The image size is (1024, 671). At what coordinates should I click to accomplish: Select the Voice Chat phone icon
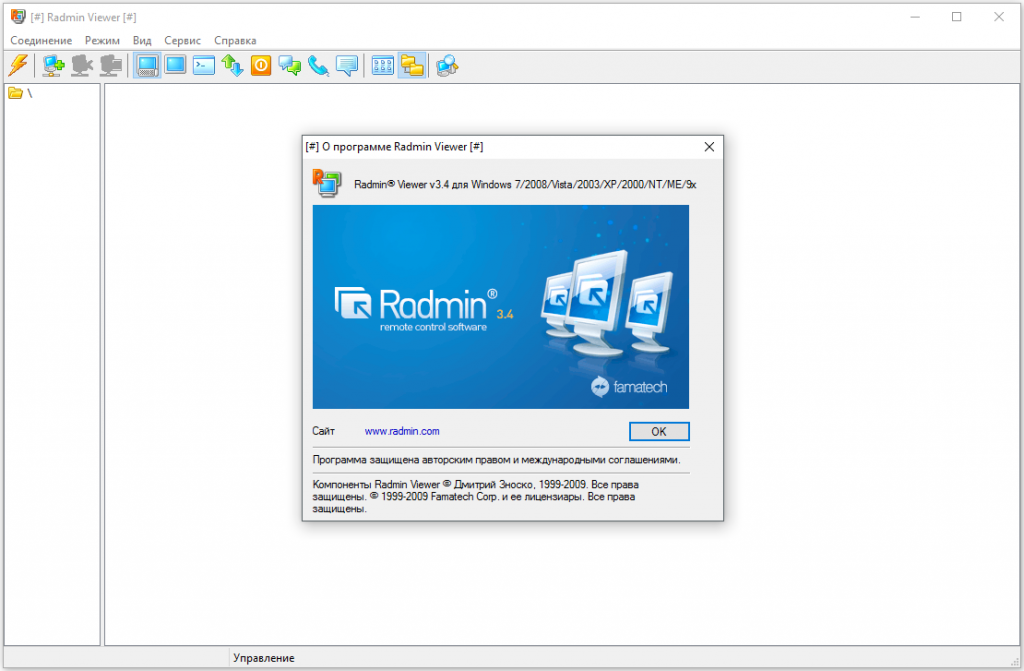pyautogui.click(x=318, y=65)
